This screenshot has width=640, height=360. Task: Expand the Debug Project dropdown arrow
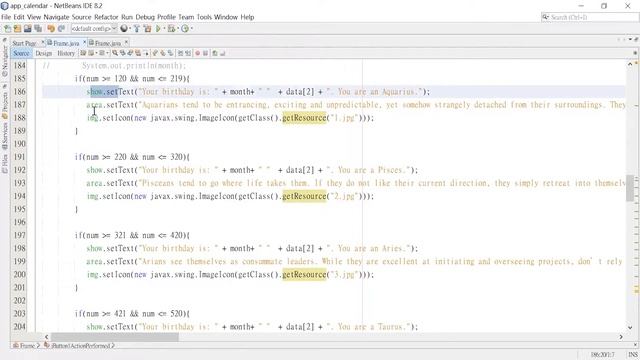178,29
